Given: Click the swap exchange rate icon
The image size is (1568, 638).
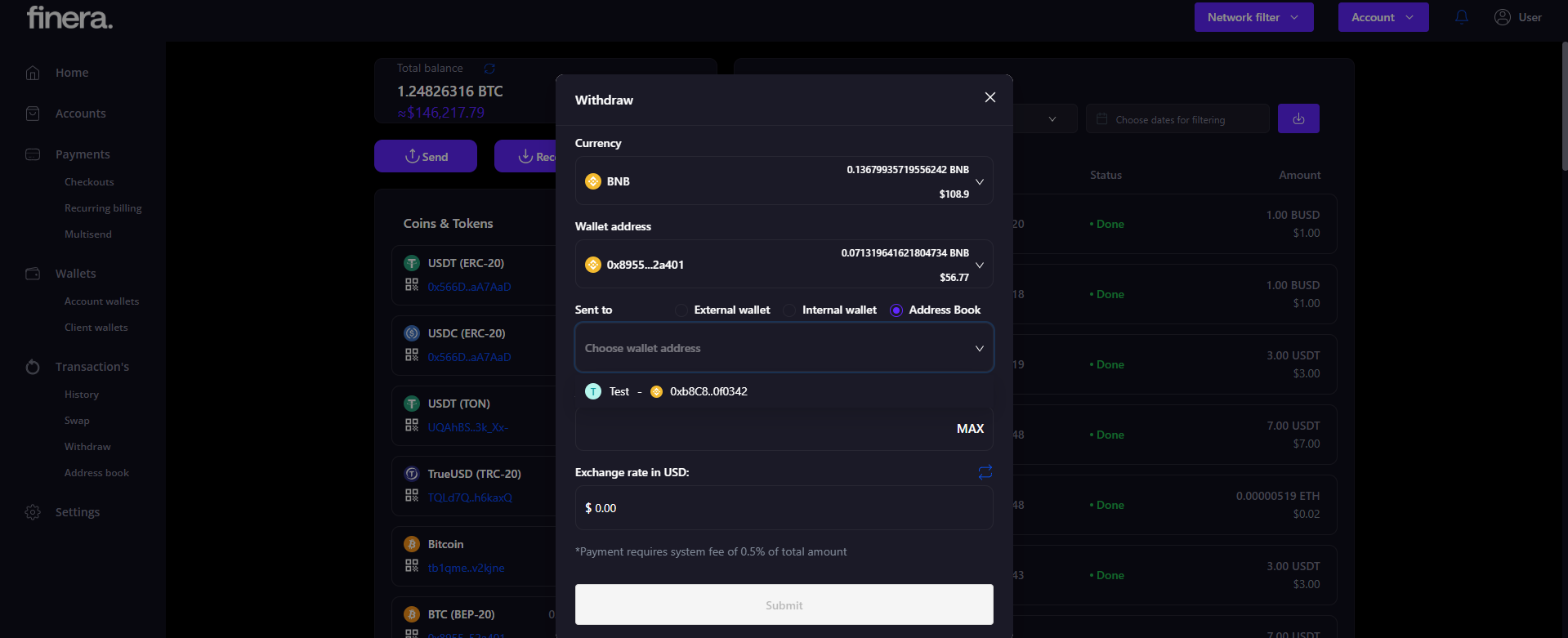Looking at the screenshot, I should [985, 472].
